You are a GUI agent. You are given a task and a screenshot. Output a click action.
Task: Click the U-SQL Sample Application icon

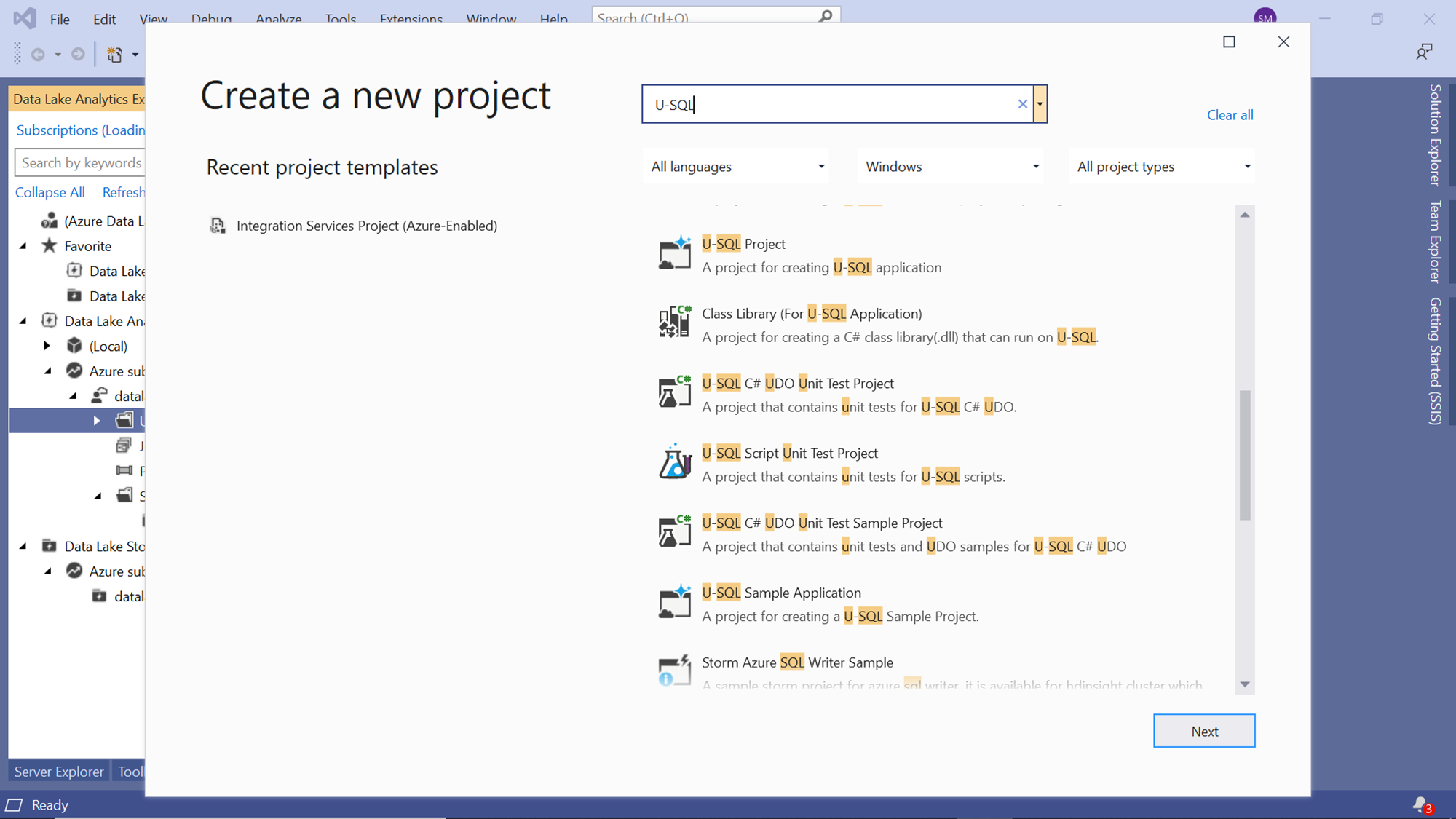[x=674, y=603]
